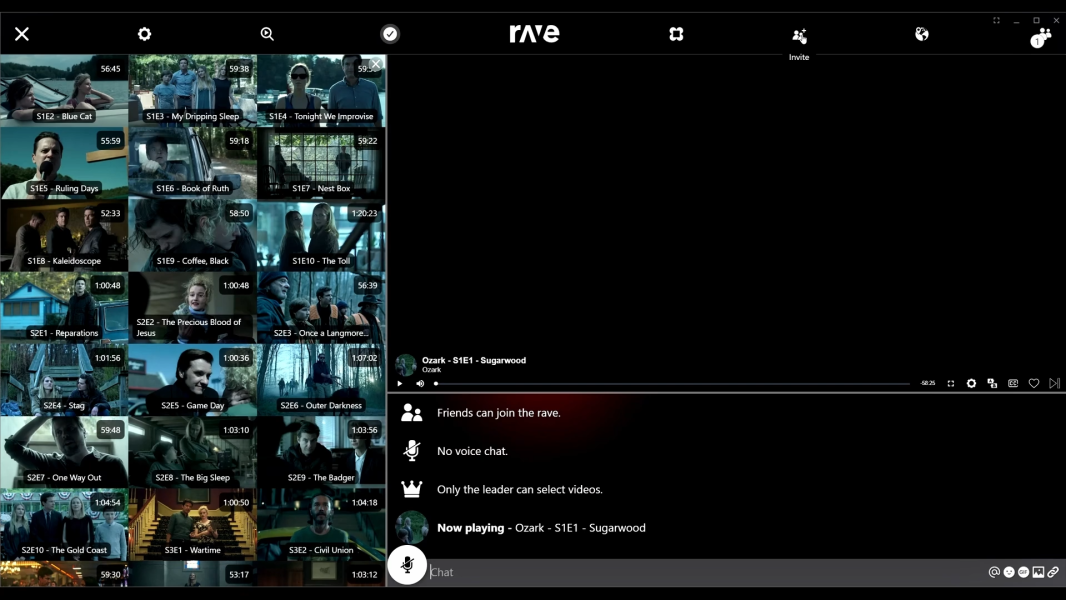1066x600 pixels.
Task: Select episode S1E4 - Tonight We Improvise
Action: (x=321, y=91)
